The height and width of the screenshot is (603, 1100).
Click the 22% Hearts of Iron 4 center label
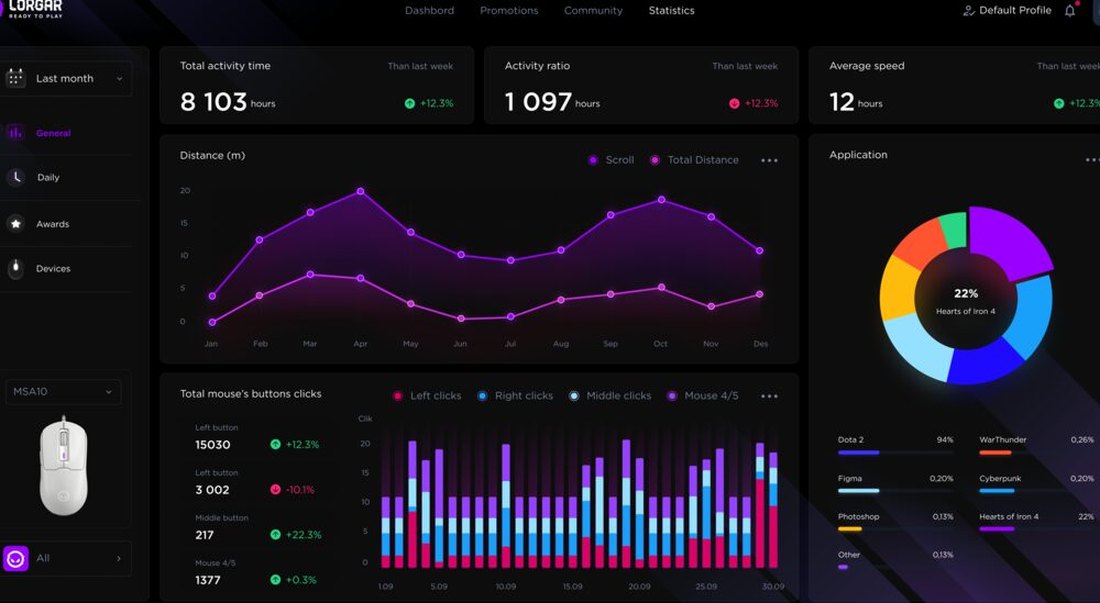(965, 302)
